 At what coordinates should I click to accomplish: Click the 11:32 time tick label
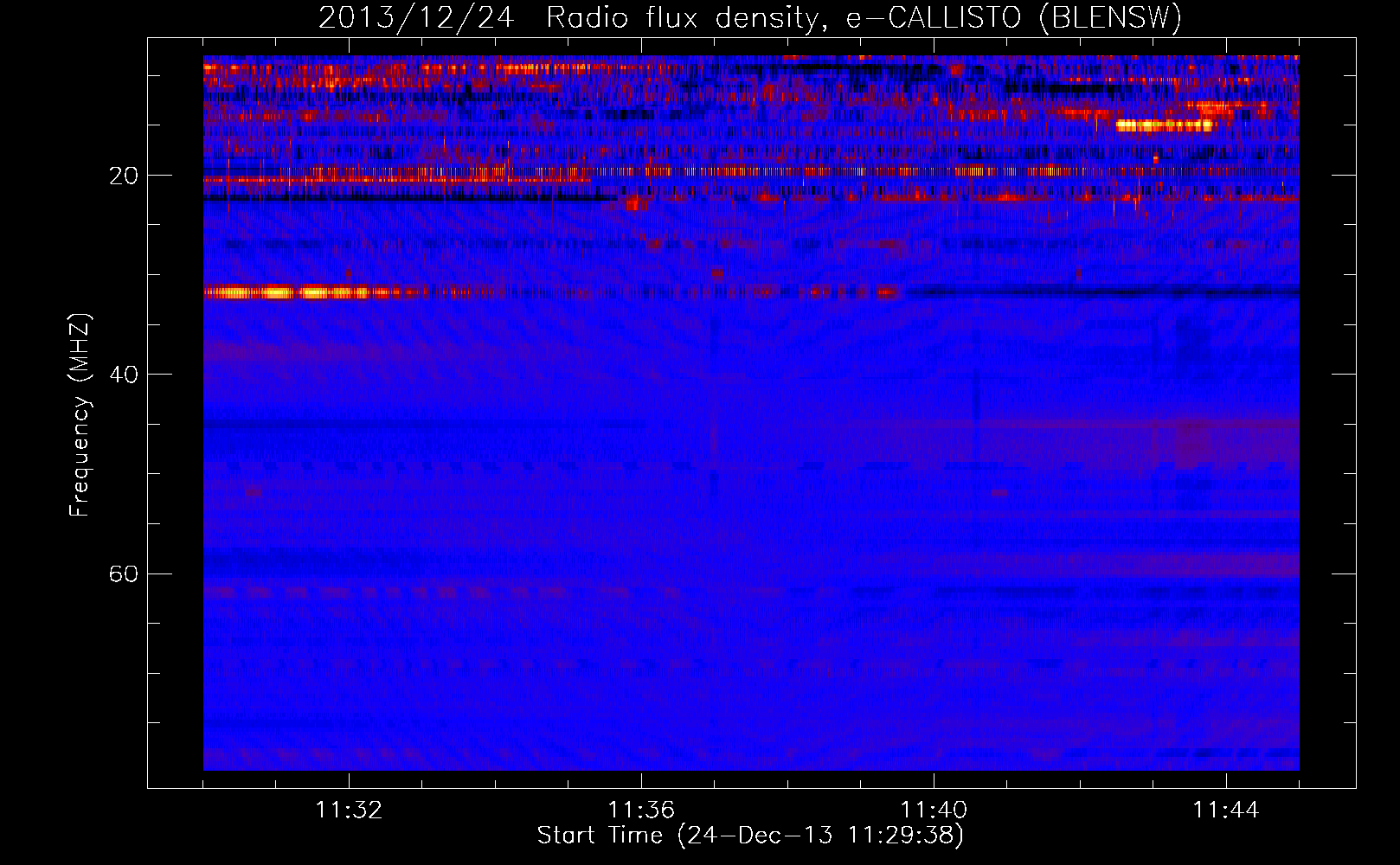coord(349,811)
